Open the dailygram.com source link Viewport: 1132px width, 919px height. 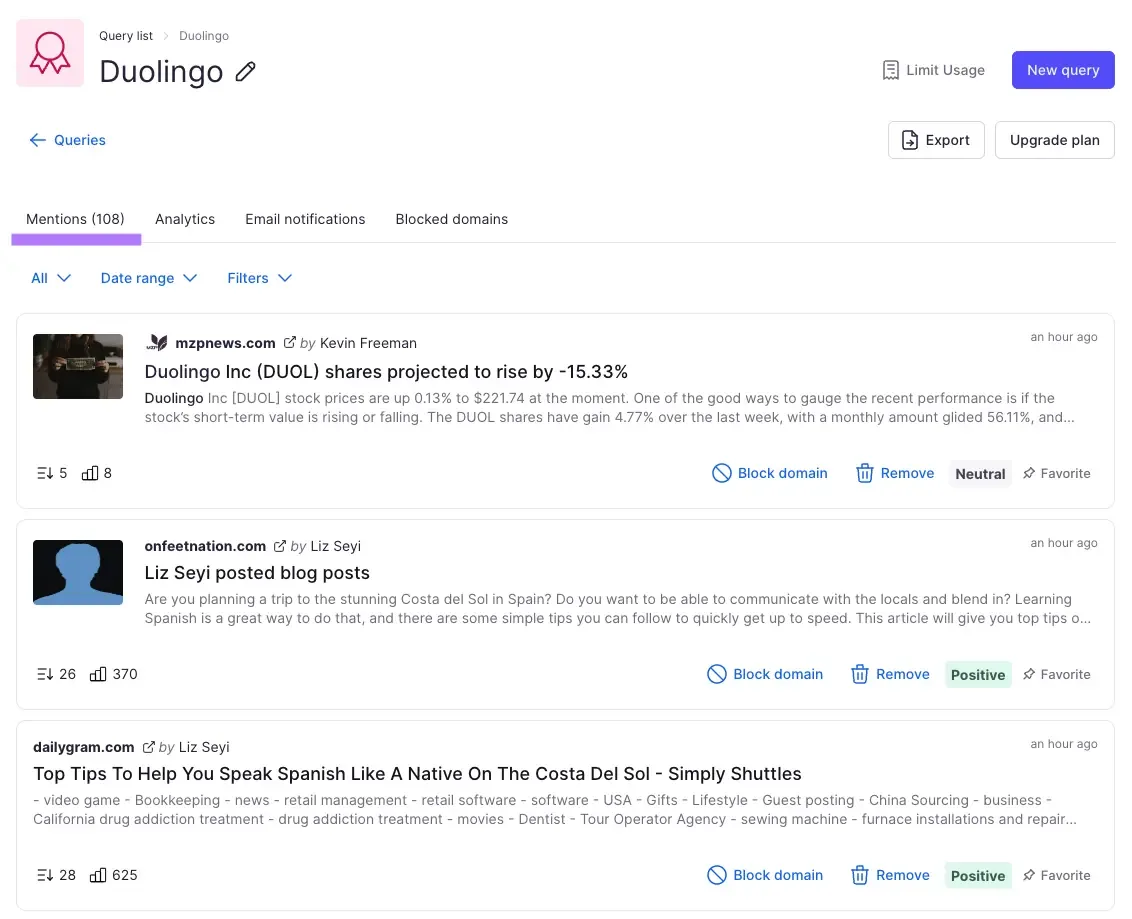pos(84,746)
